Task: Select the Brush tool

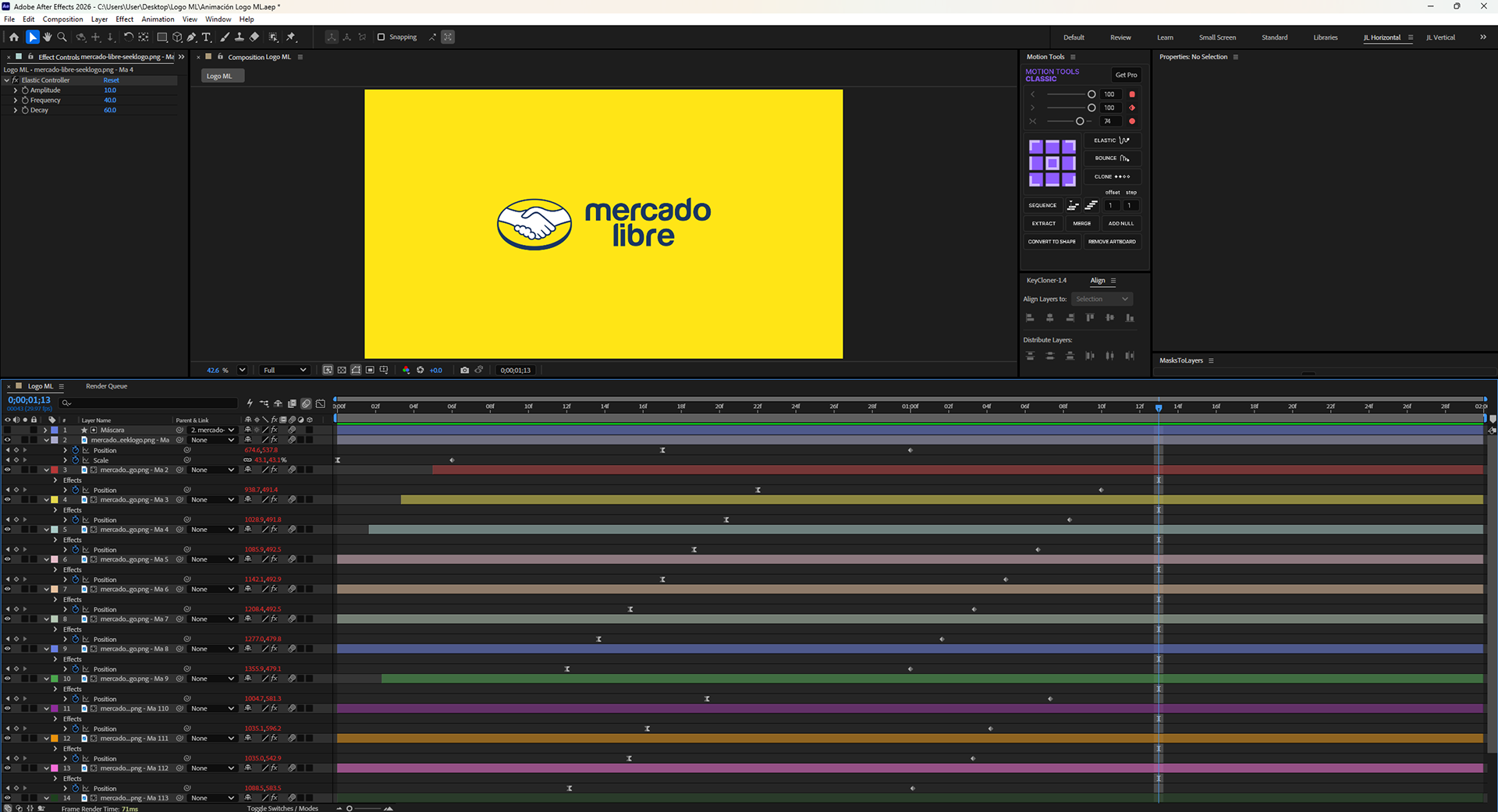Action: [x=225, y=37]
